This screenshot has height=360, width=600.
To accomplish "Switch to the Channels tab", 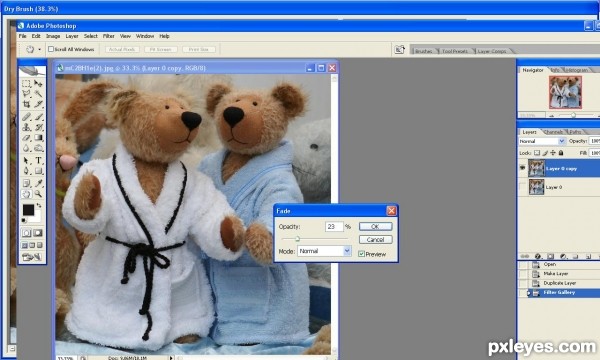I will (553, 132).
